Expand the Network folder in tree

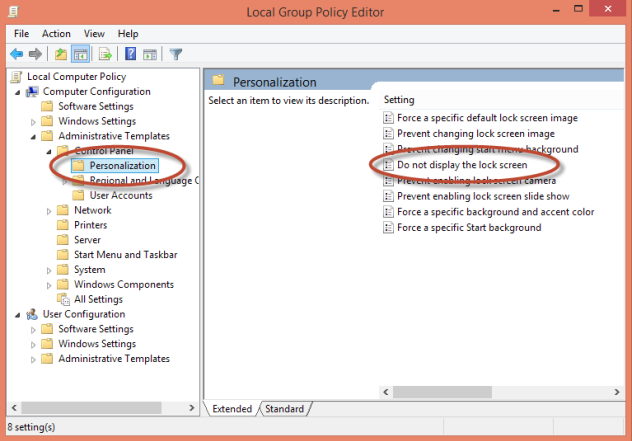[49, 211]
